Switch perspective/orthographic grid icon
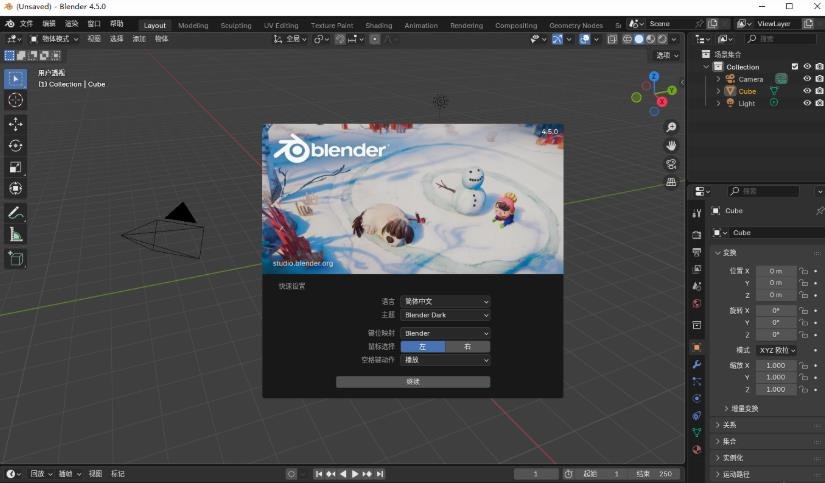 pos(671,182)
